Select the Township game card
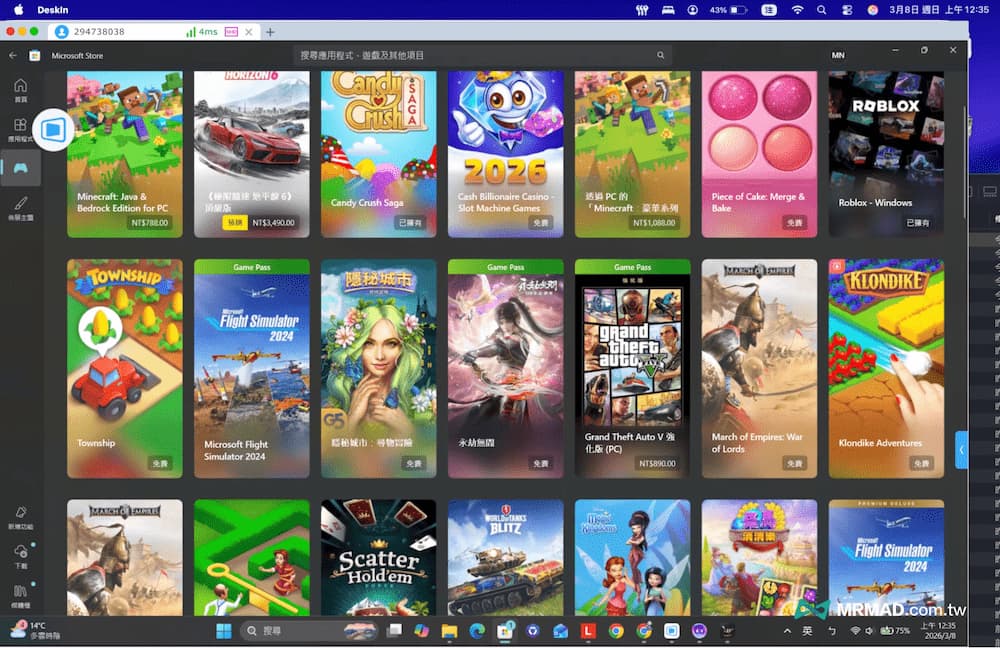 point(125,368)
